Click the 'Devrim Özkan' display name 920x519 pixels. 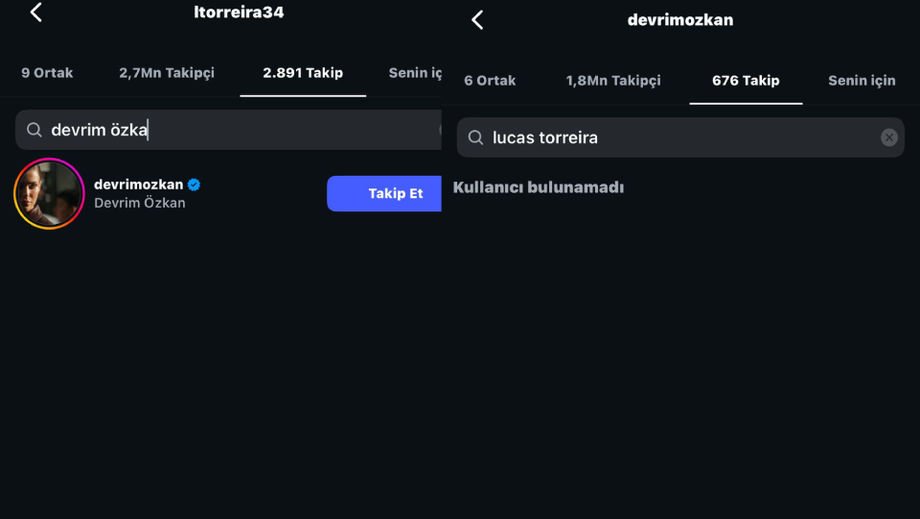139,203
